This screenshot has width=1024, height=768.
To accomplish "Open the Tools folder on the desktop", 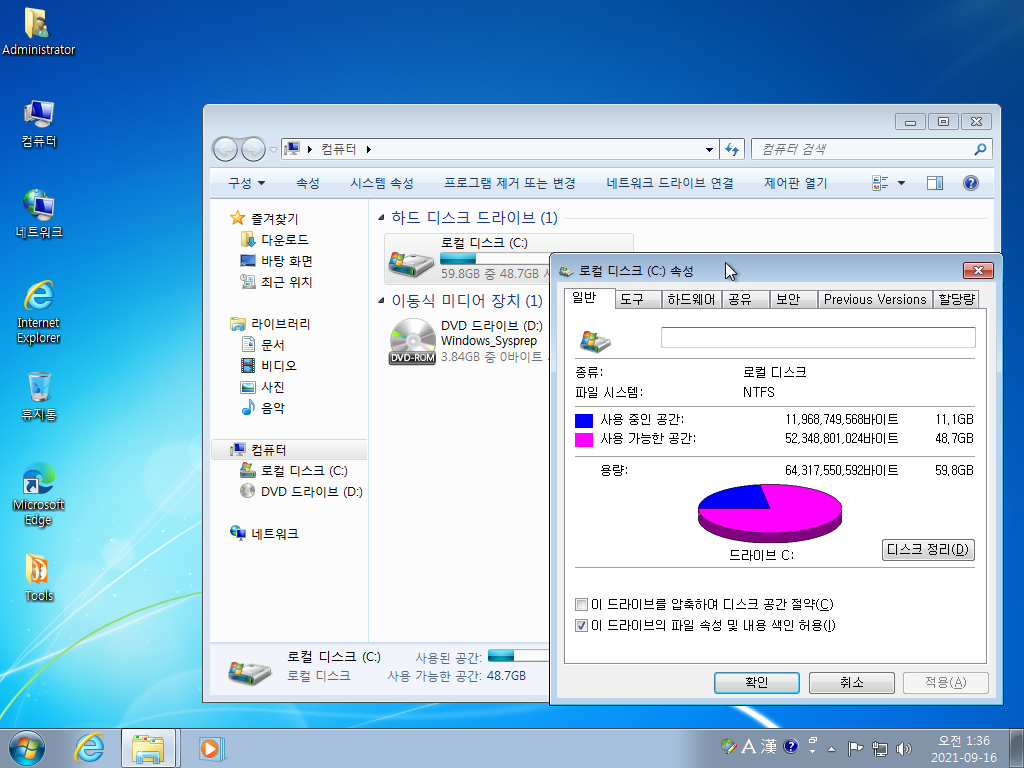I will coord(39,577).
